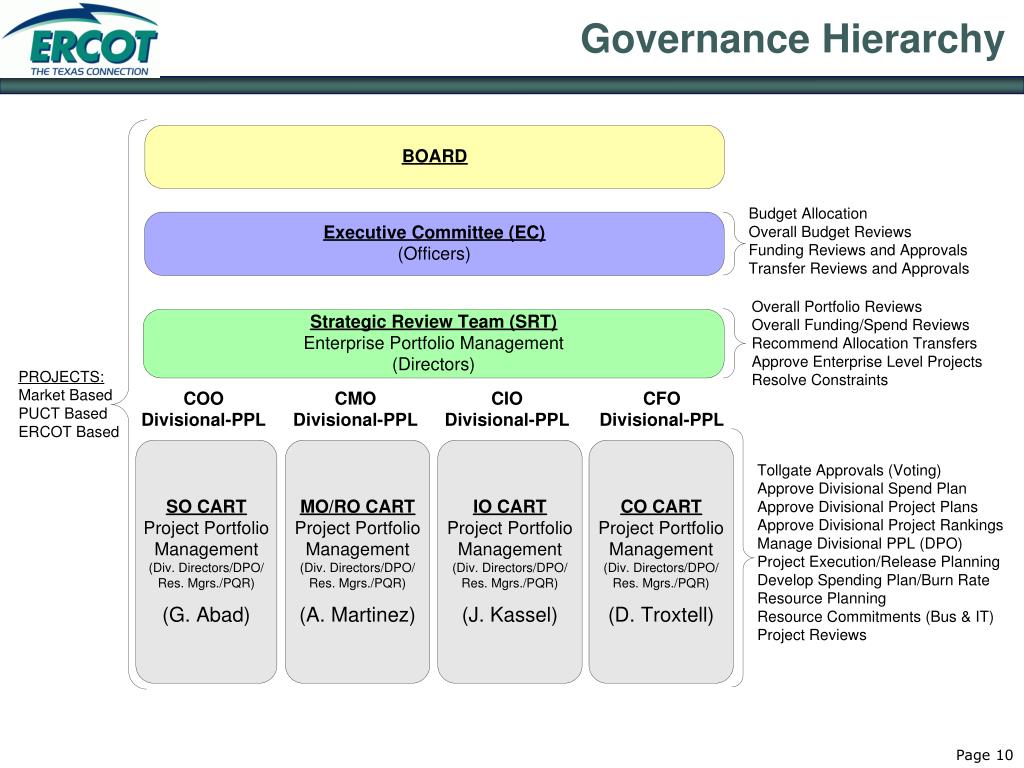Click Transfer Reviews and Approvals text
This screenshot has width=1024, height=768.
pyautogui.click(x=859, y=268)
